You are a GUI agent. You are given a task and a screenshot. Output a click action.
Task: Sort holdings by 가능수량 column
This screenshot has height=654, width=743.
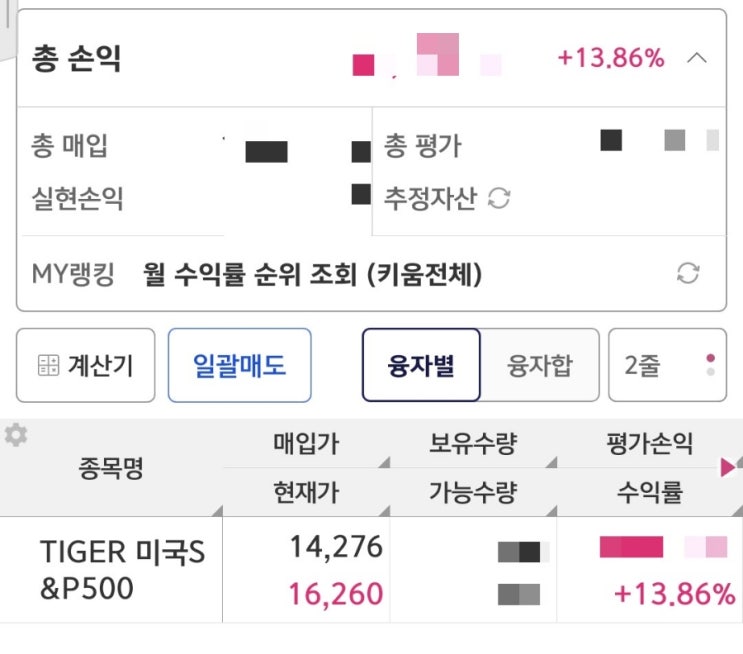473,492
